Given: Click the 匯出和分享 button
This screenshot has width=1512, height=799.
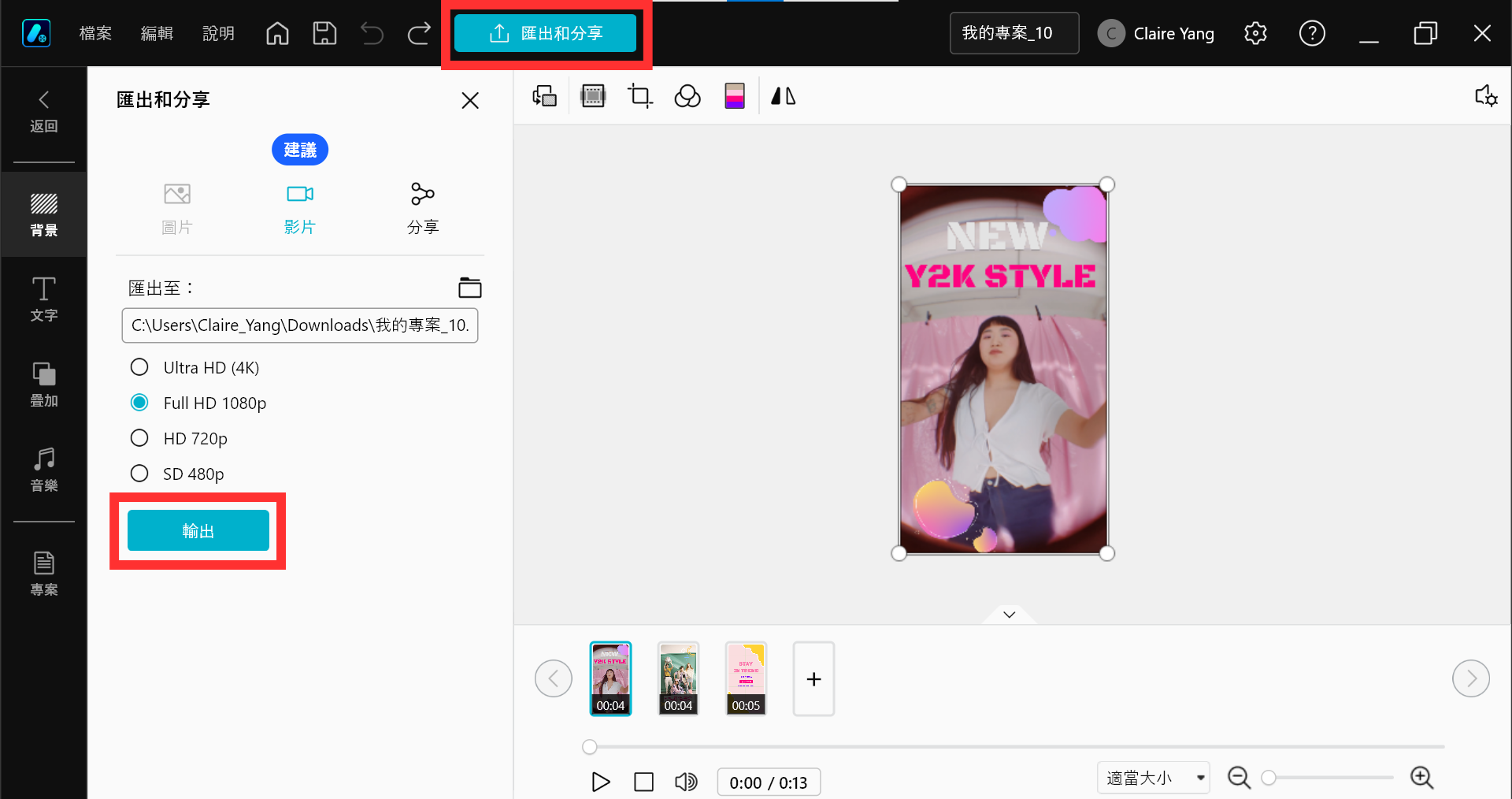Looking at the screenshot, I should pyautogui.click(x=546, y=33).
